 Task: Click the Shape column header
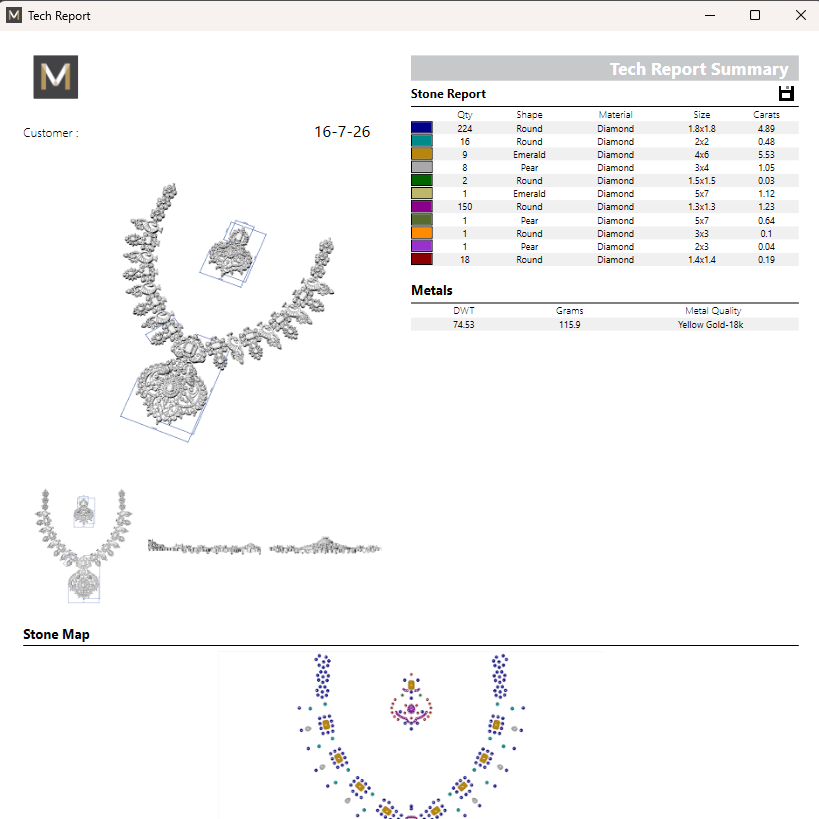pyautogui.click(x=529, y=114)
